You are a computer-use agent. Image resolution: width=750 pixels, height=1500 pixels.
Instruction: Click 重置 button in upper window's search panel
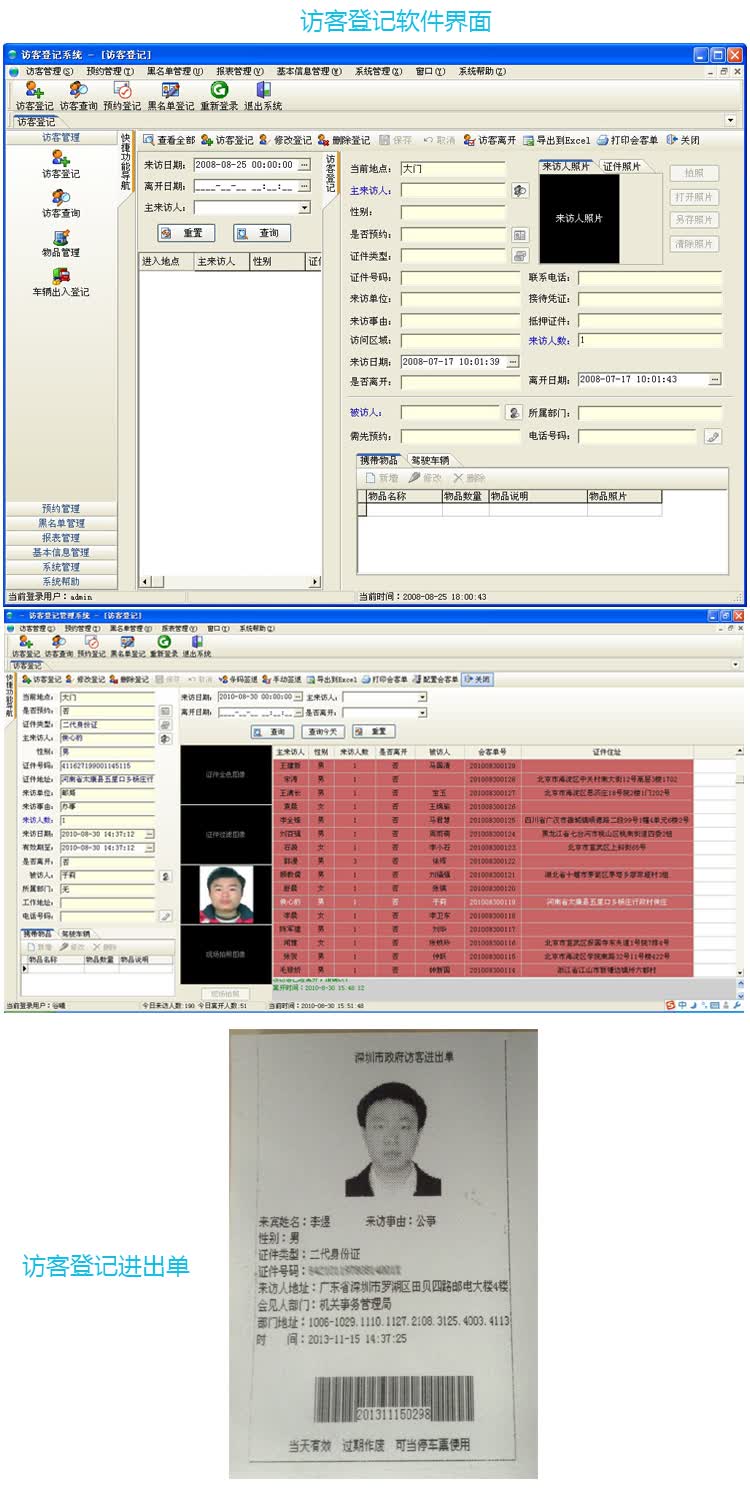point(186,233)
